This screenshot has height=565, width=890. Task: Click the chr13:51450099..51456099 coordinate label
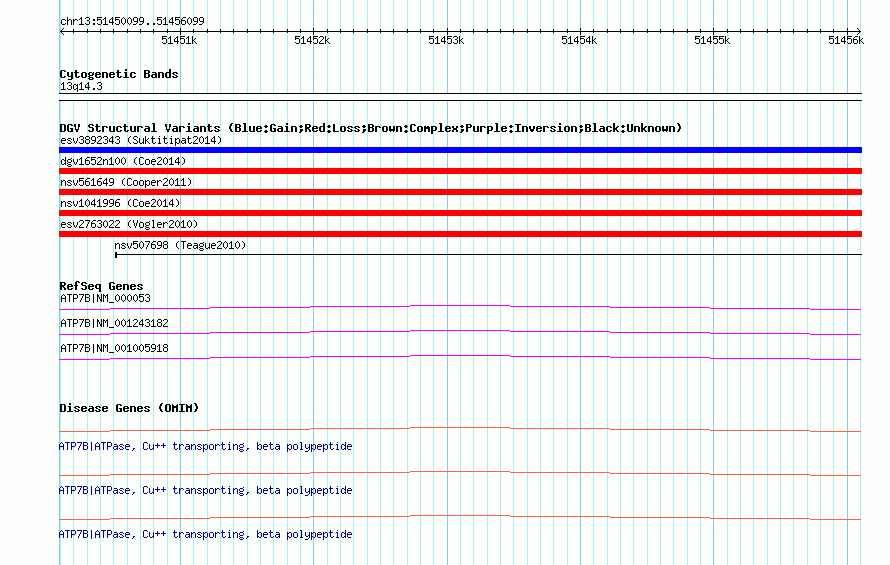click(x=132, y=21)
